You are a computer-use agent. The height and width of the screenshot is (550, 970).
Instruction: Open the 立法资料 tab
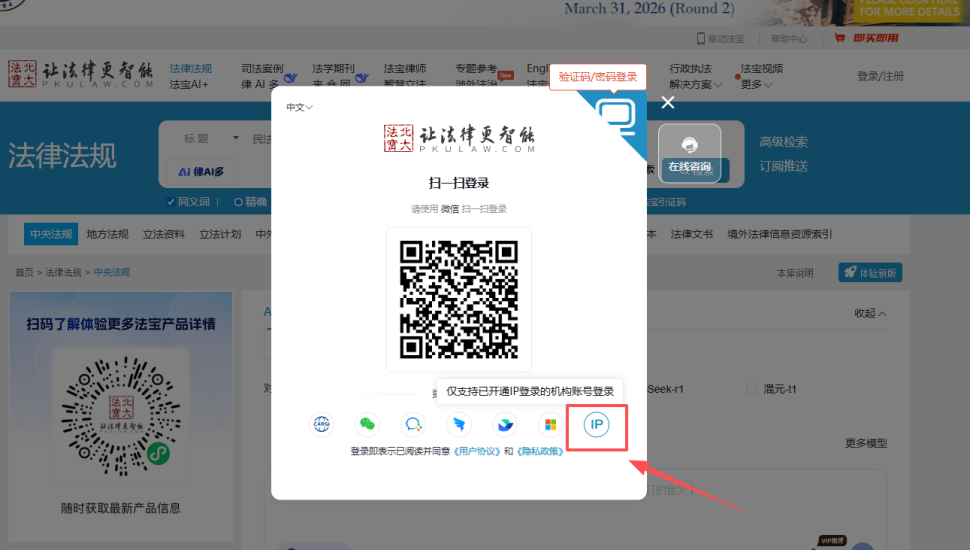(164, 234)
